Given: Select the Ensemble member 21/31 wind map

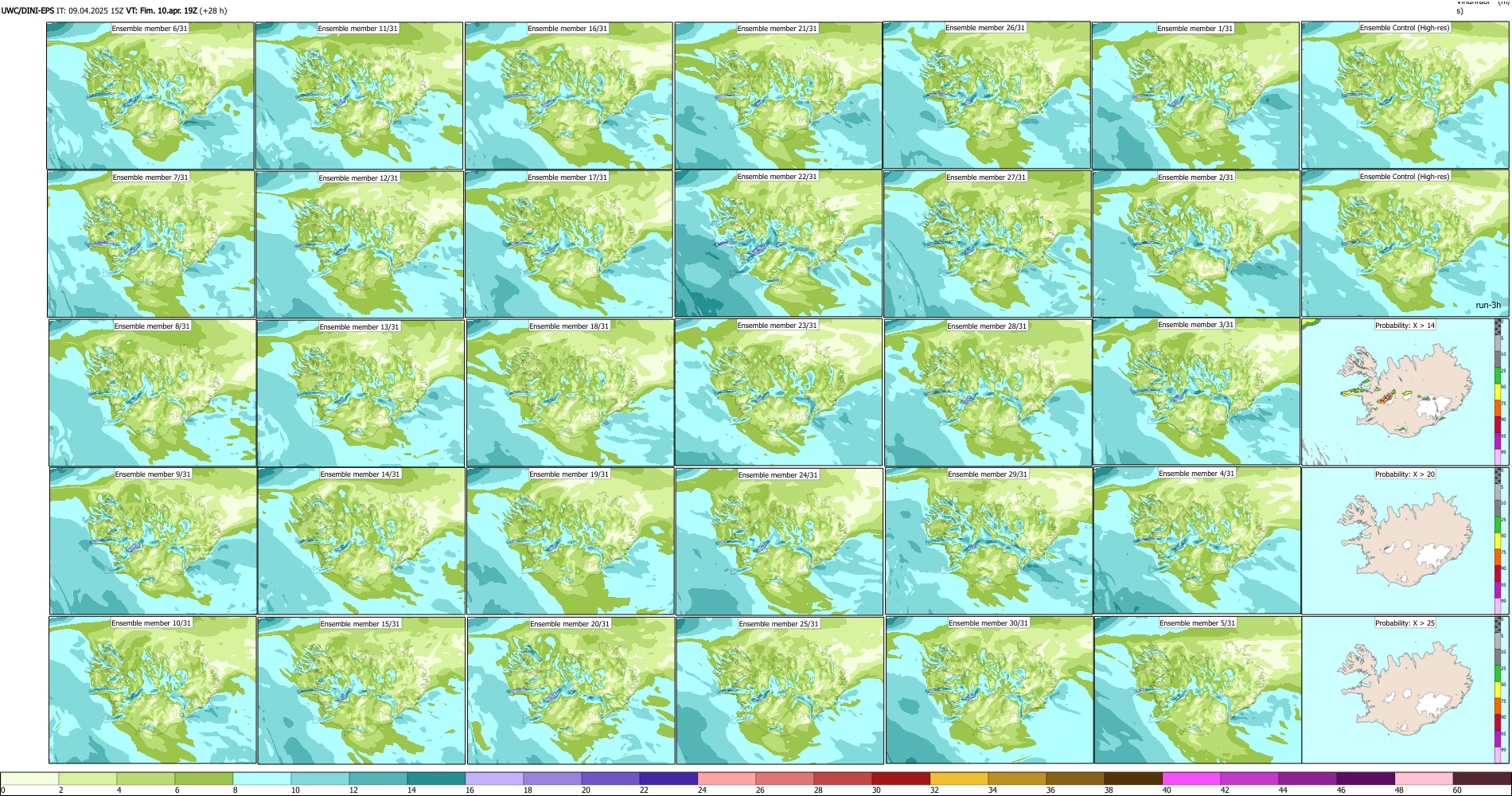Looking at the screenshot, I should 778,96.
